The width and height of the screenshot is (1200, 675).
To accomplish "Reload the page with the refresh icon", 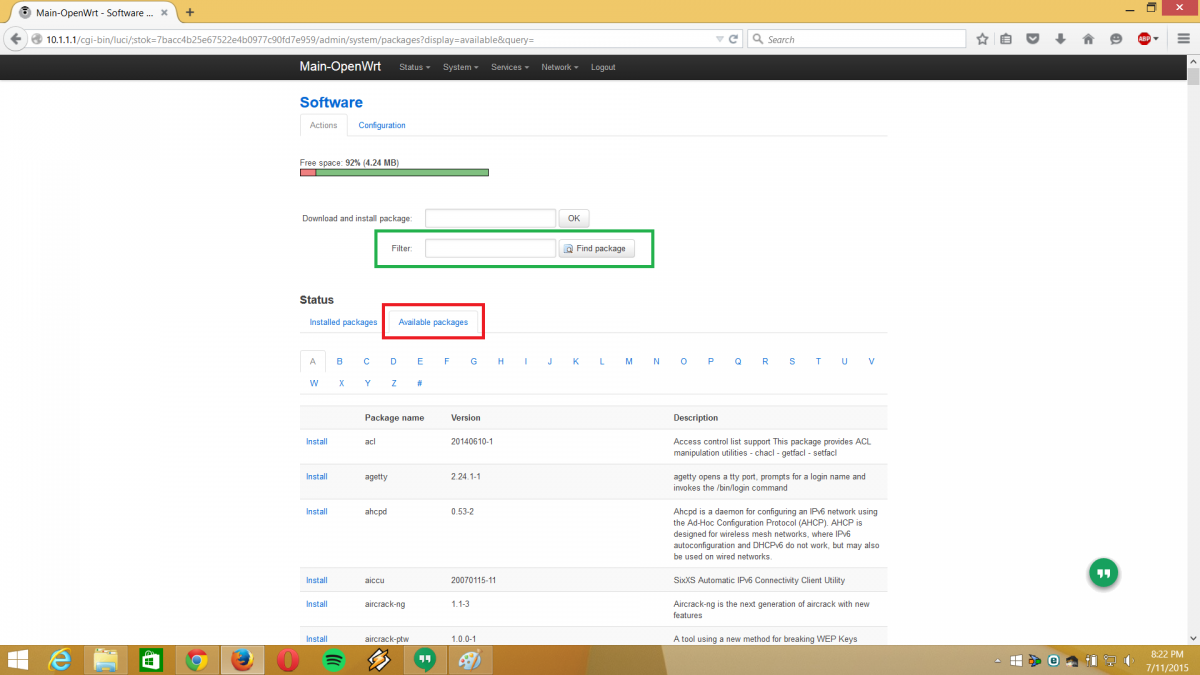I will (x=734, y=39).
